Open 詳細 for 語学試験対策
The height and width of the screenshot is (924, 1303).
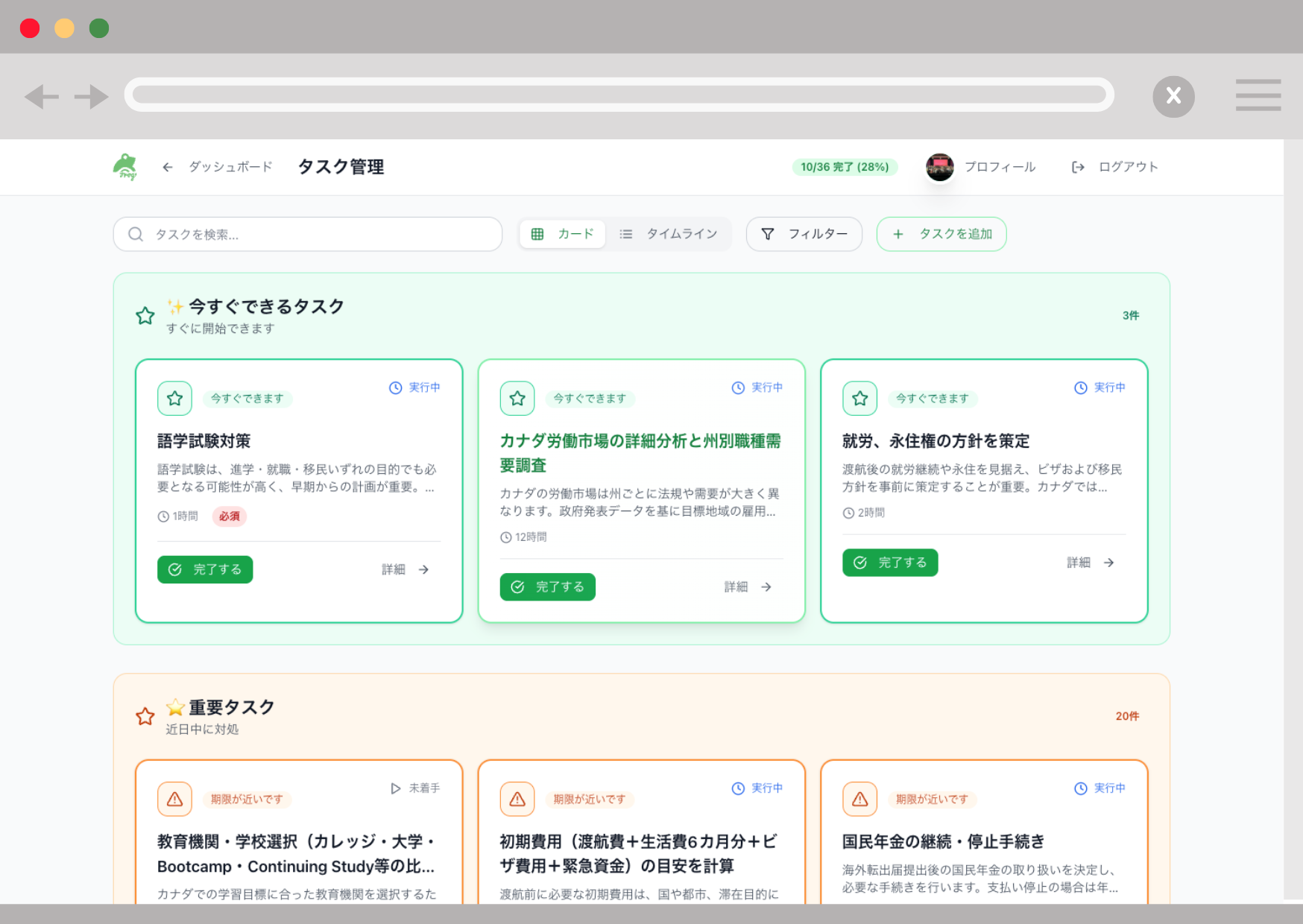[406, 569]
